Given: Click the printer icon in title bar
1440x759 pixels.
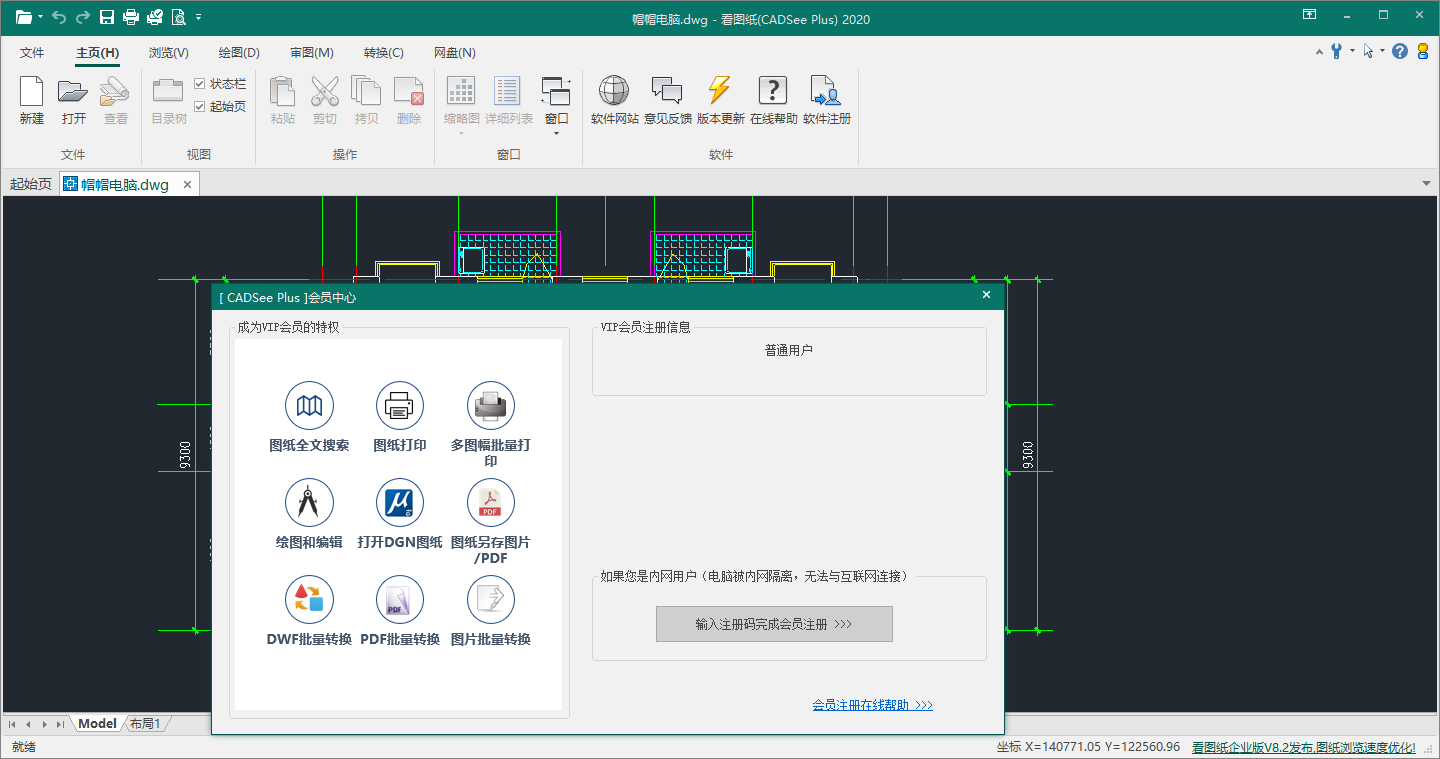Looking at the screenshot, I should pyautogui.click(x=131, y=17).
